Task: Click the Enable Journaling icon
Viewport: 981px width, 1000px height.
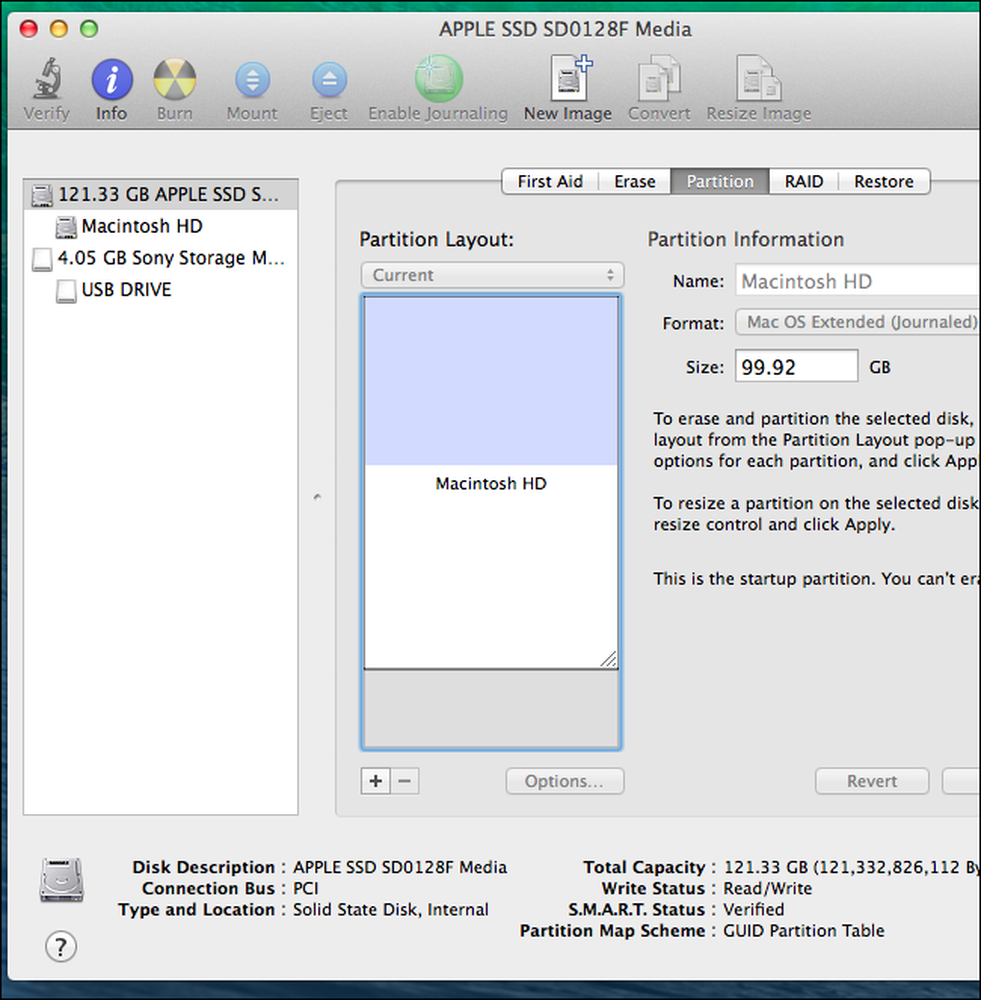Action: pos(438,78)
